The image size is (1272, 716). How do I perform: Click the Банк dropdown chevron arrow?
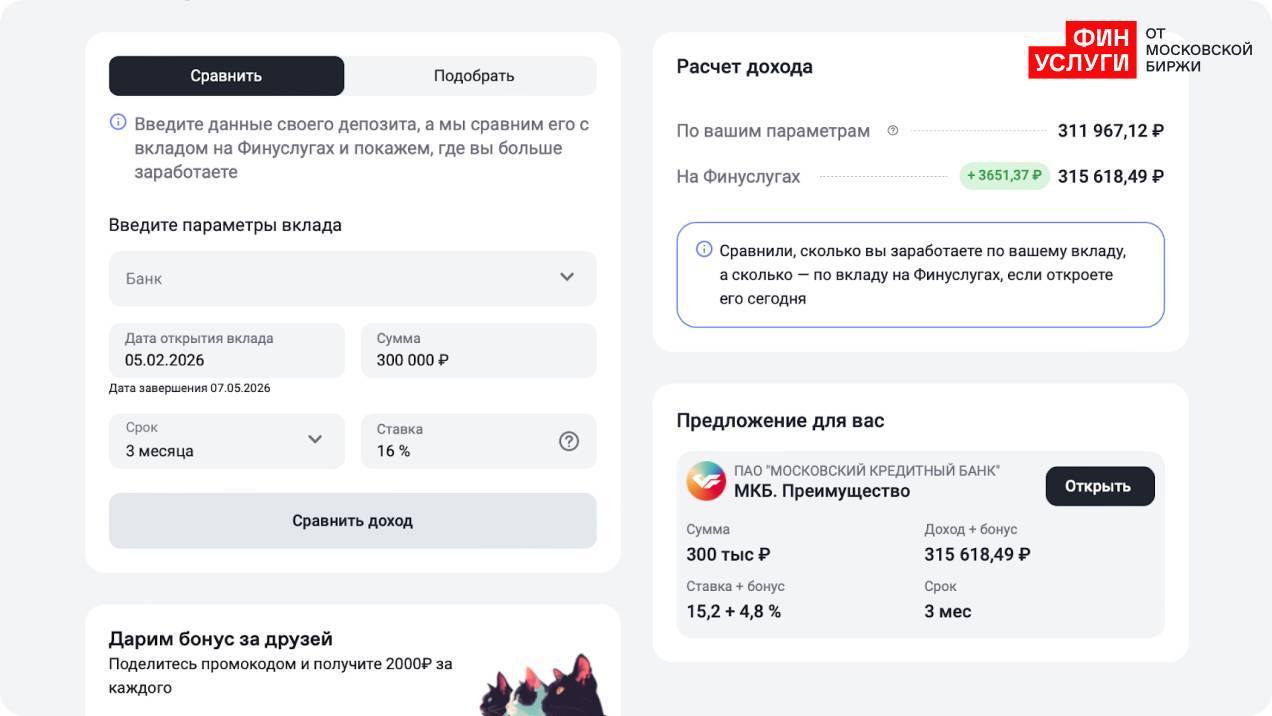[x=567, y=277]
